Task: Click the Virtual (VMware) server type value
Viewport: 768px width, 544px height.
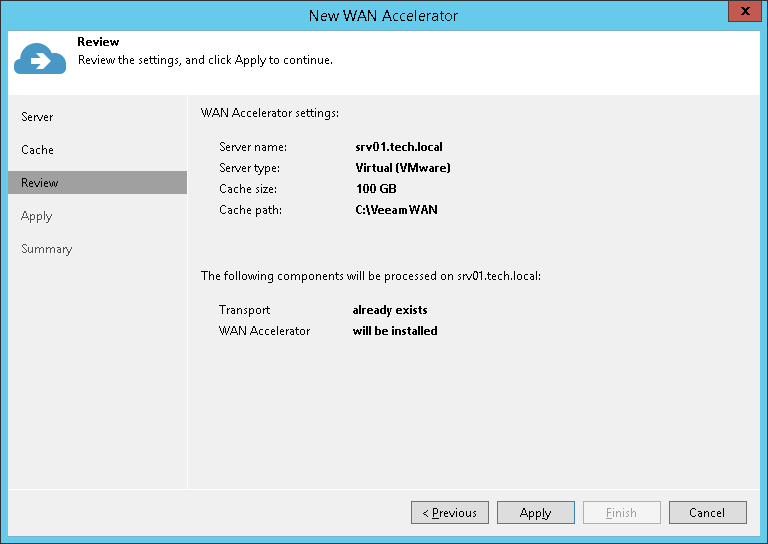Action: 403,168
